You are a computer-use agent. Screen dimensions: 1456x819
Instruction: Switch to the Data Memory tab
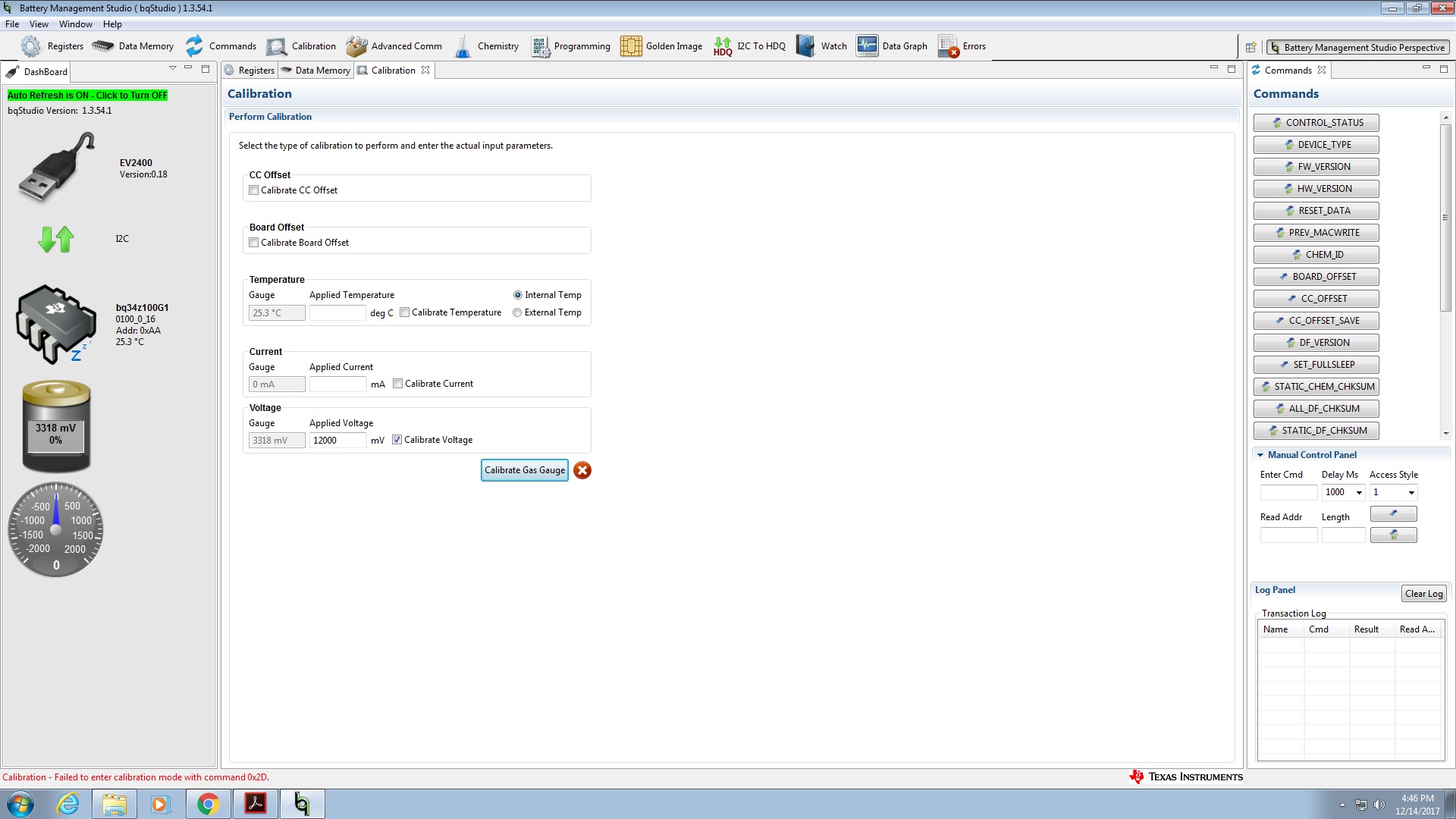pos(316,71)
